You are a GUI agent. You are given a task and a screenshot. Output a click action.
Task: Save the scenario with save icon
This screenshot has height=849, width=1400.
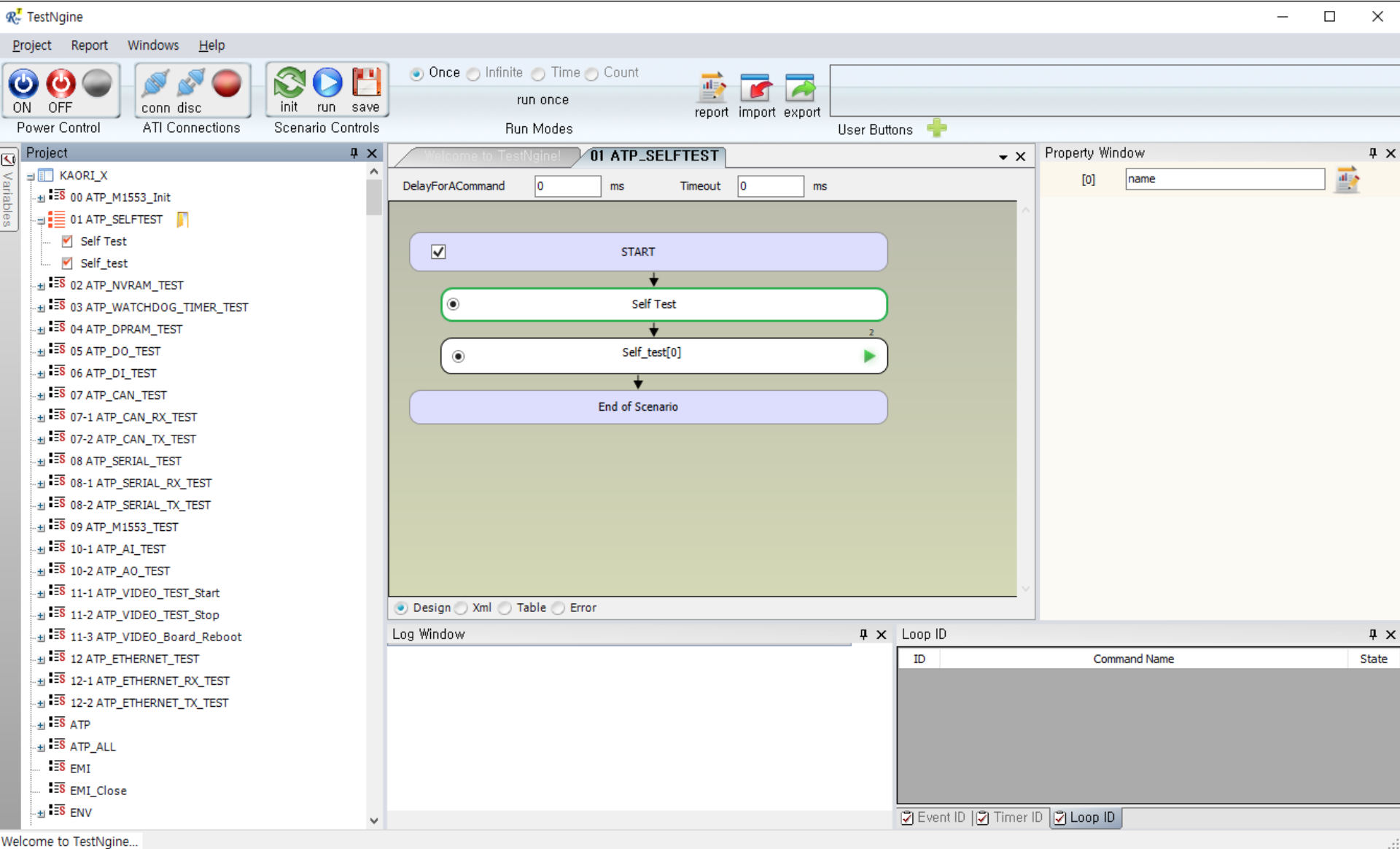pos(366,82)
